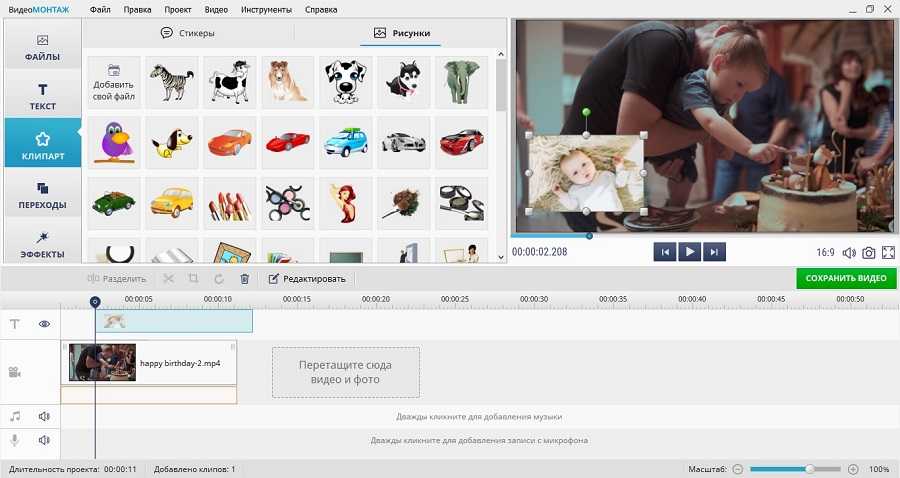Click the Масштаб zoom slider handle
The width and height of the screenshot is (900, 478).
810,469
